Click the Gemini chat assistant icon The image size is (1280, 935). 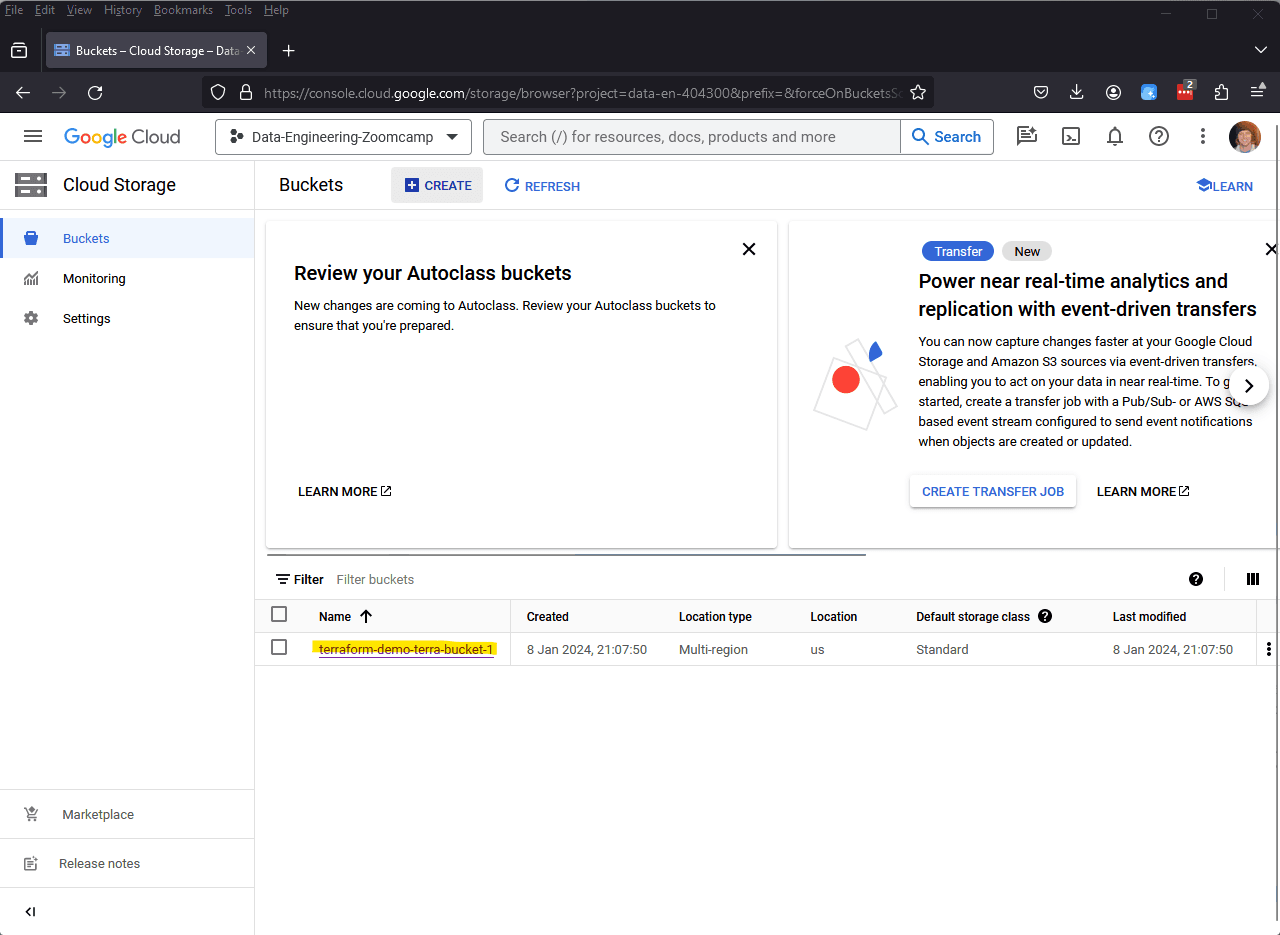(x=1027, y=137)
